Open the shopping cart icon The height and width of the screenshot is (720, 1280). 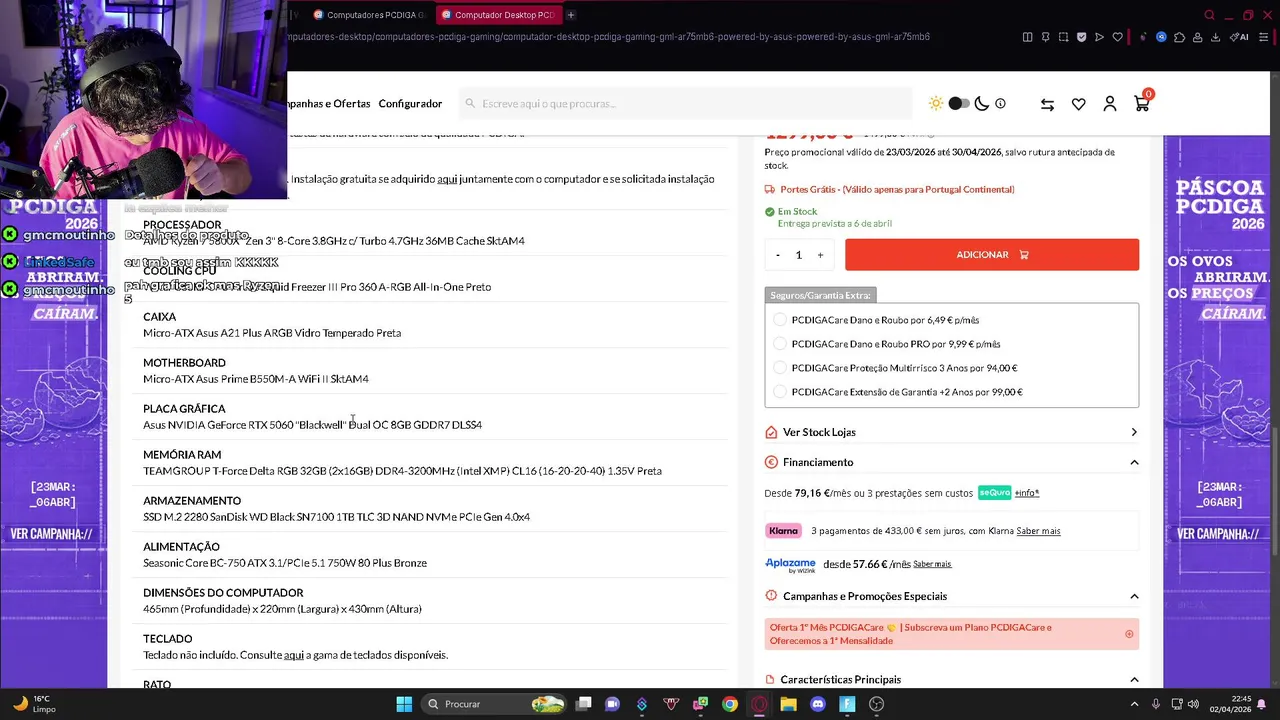pyautogui.click(x=1141, y=103)
